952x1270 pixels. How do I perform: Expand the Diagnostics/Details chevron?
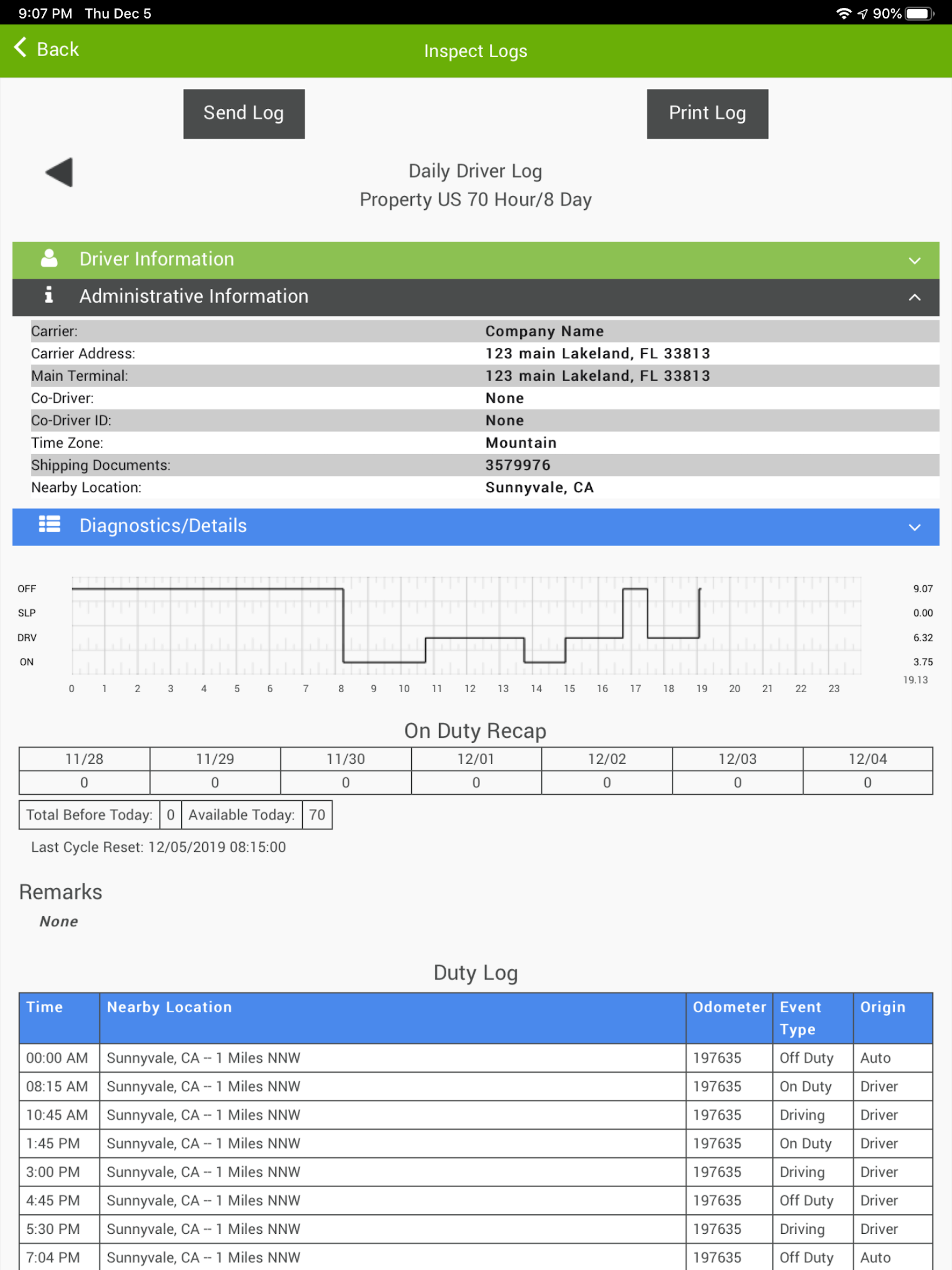(915, 527)
